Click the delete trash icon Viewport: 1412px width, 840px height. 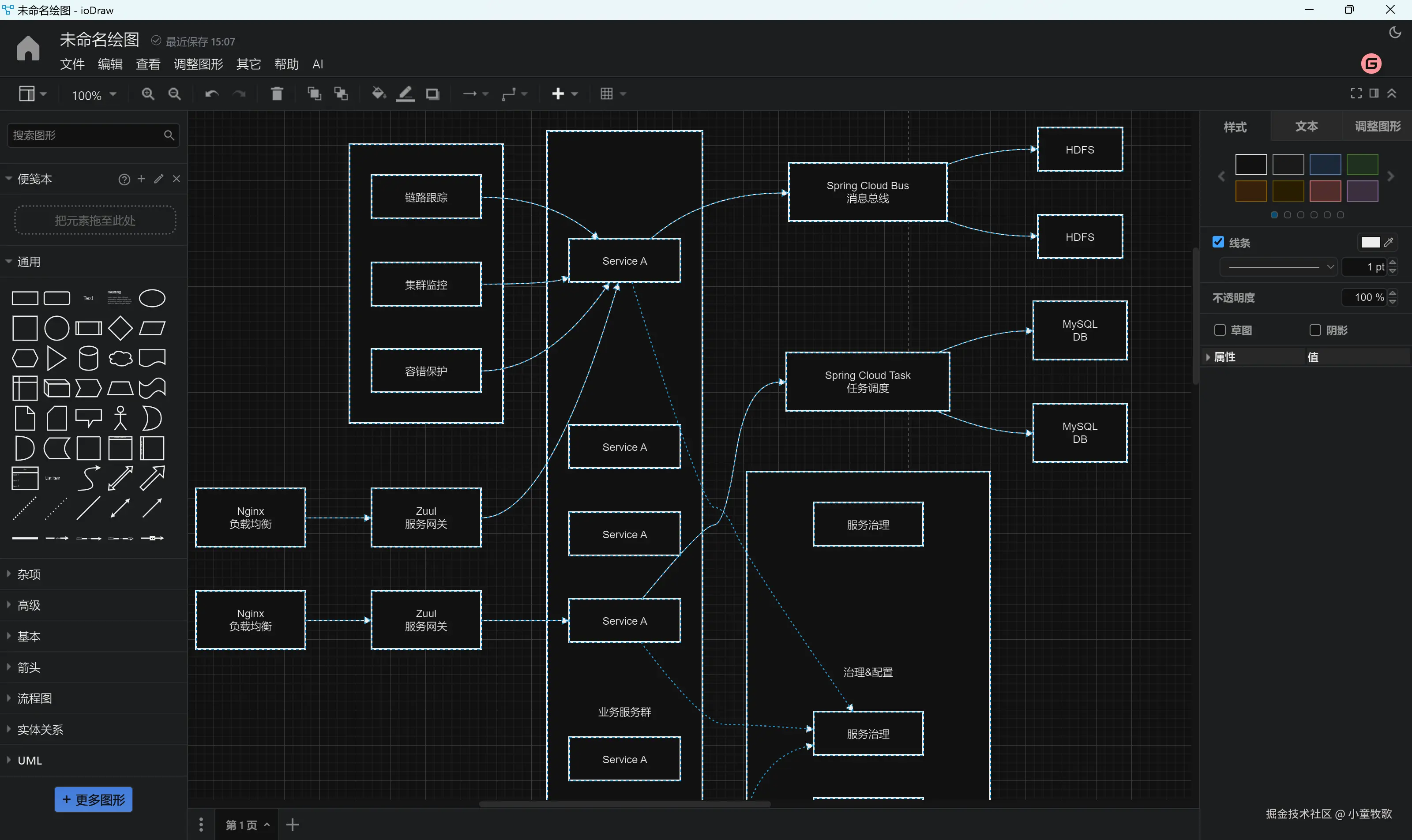[276, 94]
